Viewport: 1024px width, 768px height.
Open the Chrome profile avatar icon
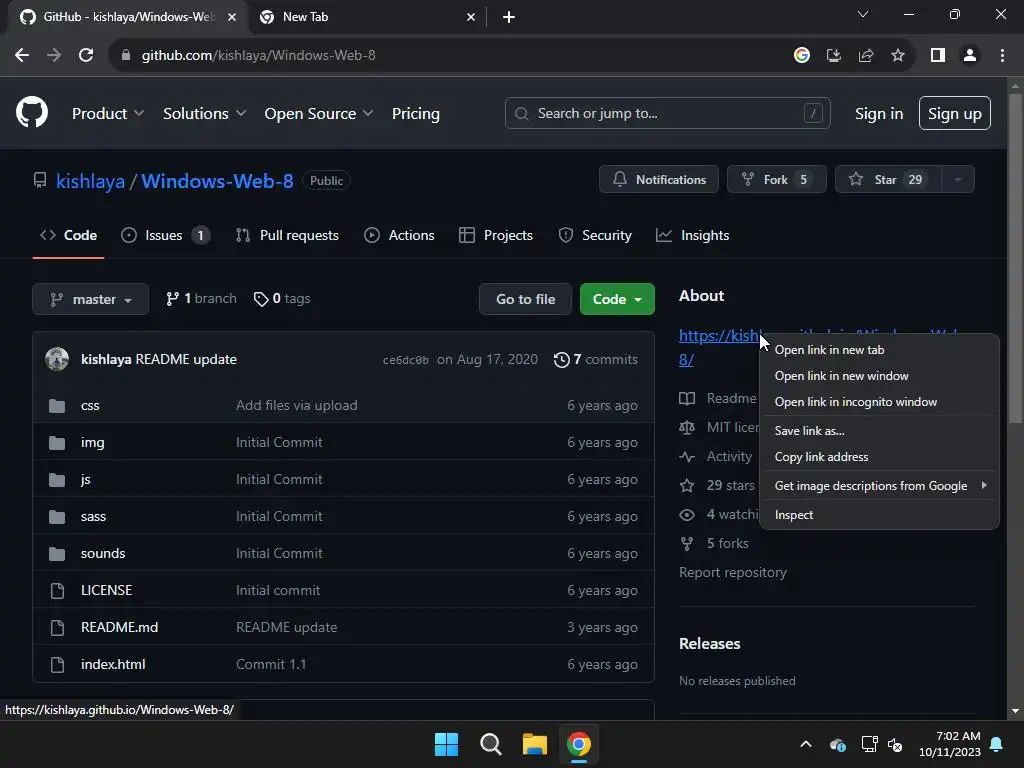pos(970,56)
